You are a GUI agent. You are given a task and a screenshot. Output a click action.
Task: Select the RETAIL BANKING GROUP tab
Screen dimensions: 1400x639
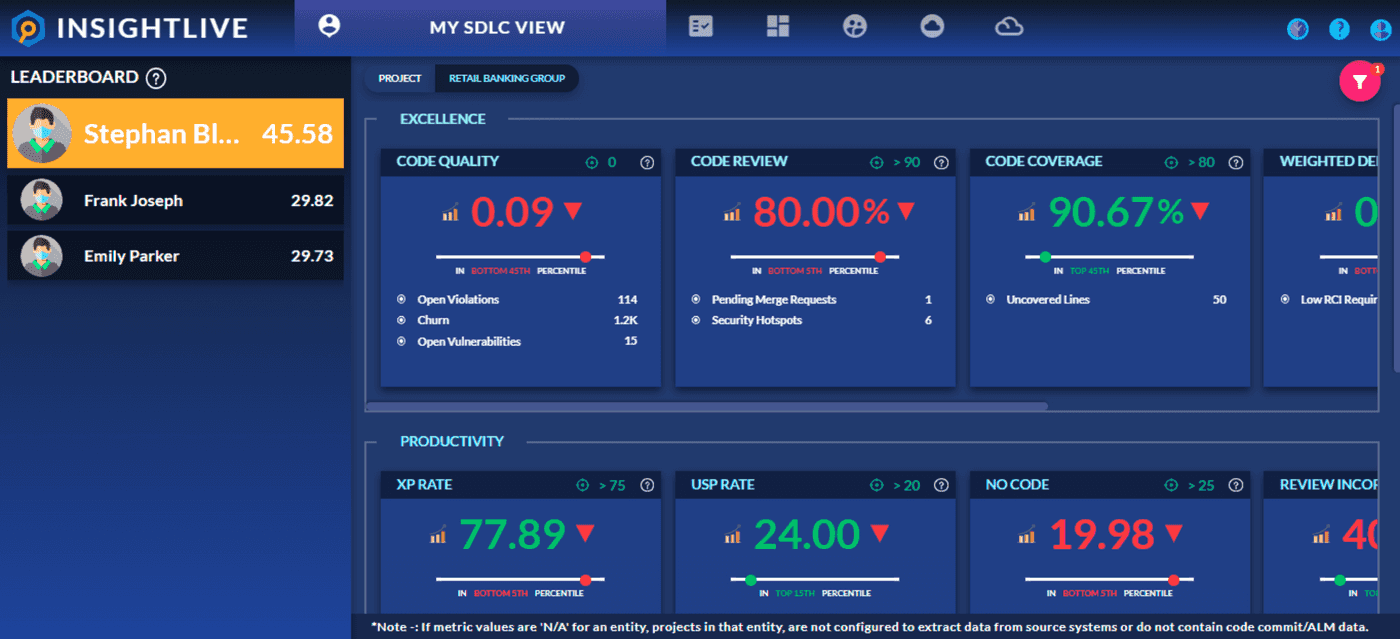click(507, 78)
